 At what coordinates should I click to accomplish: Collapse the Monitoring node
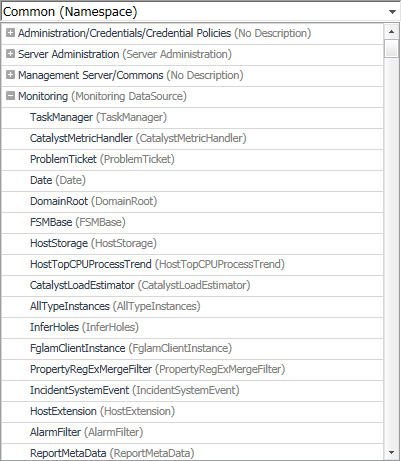(x=11, y=96)
